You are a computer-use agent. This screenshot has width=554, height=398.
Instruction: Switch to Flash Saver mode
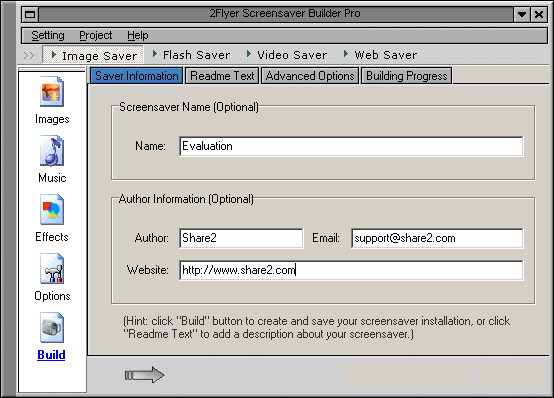pyautogui.click(x=191, y=55)
